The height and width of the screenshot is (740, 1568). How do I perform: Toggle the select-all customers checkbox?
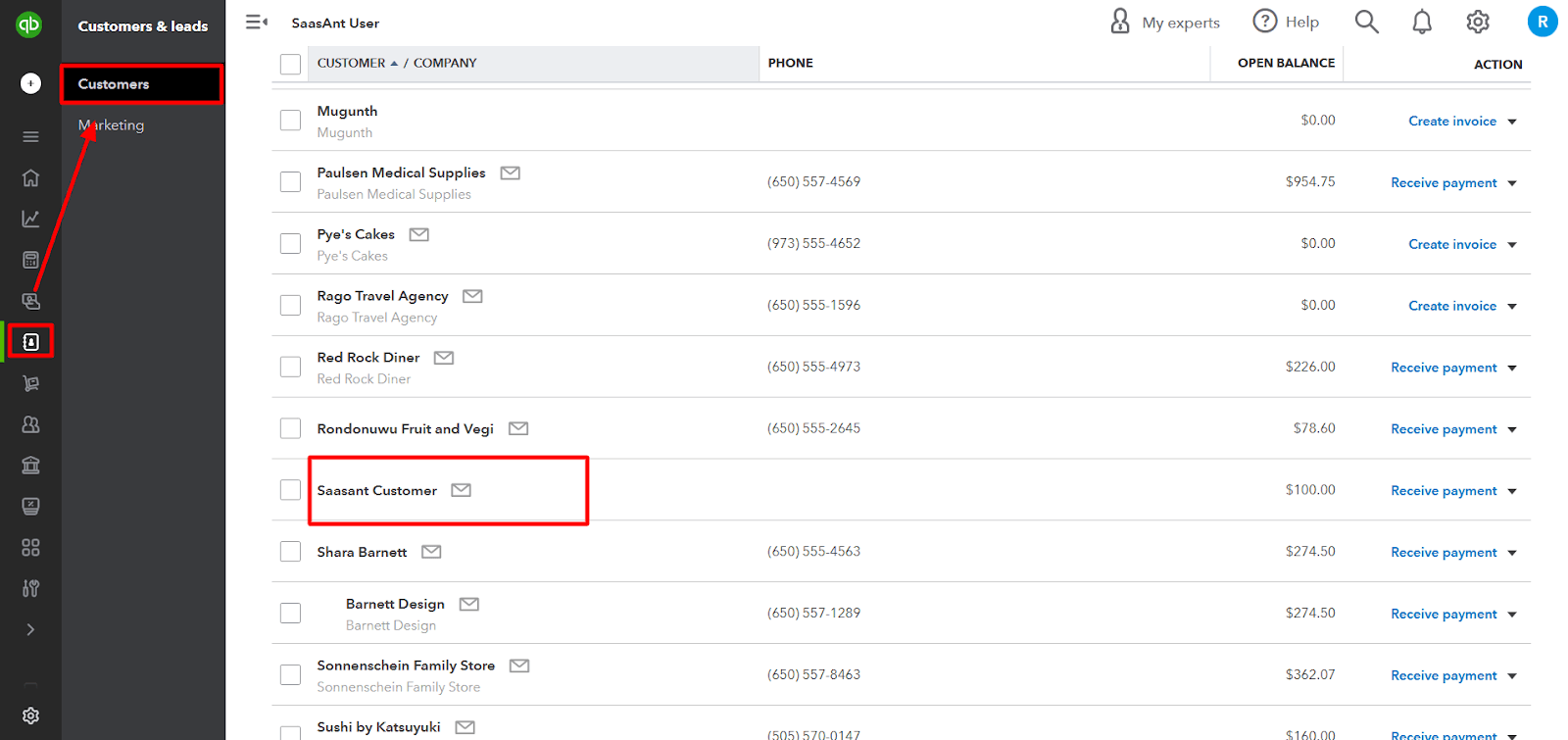coord(290,64)
